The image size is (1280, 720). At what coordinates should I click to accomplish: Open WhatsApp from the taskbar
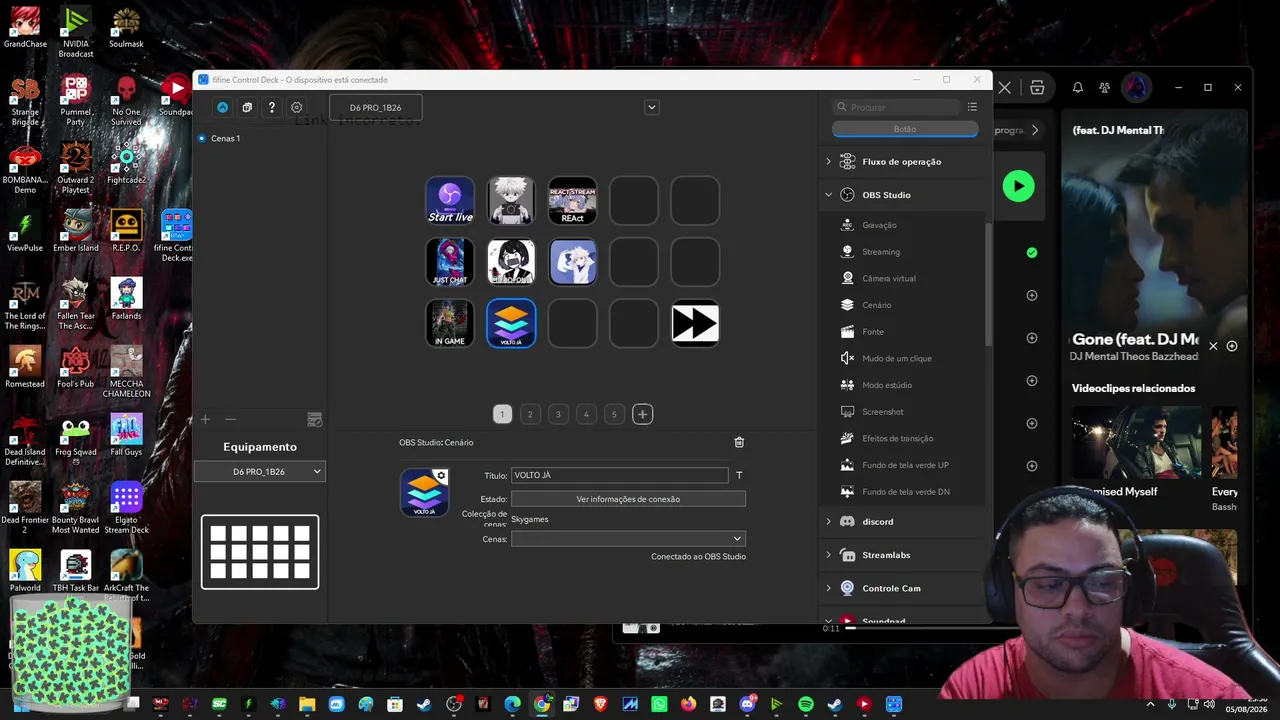pyautogui.click(x=659, y=704)
